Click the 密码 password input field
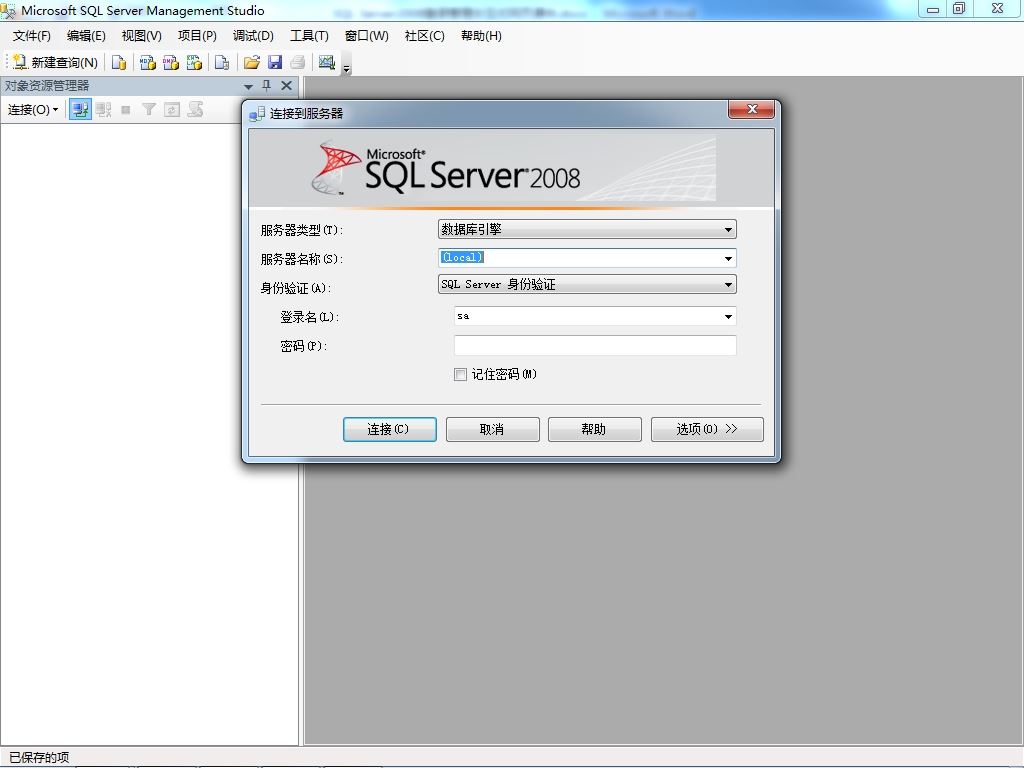Viewport: 1024px width, 768px height. [x=595, y=345]
